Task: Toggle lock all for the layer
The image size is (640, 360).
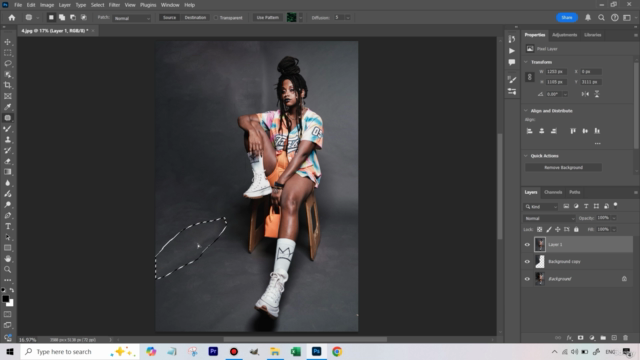Action: pyautogui.click(x=576, y=229)
